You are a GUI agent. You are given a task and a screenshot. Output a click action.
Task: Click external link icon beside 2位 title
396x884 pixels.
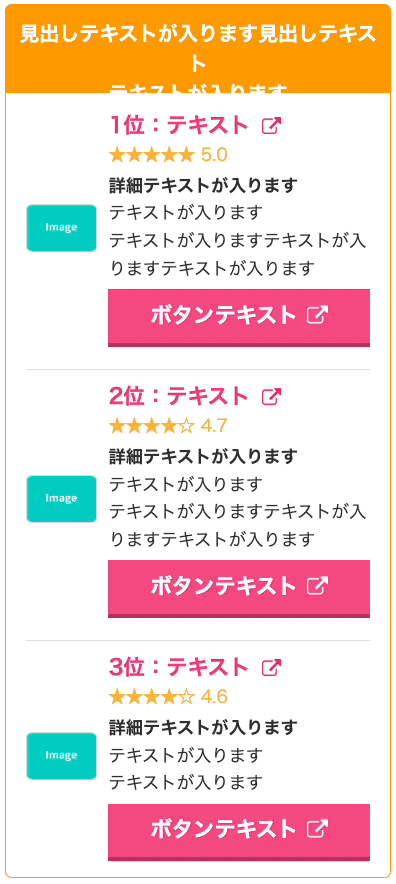pyautogui.click(x=271, y=397)
